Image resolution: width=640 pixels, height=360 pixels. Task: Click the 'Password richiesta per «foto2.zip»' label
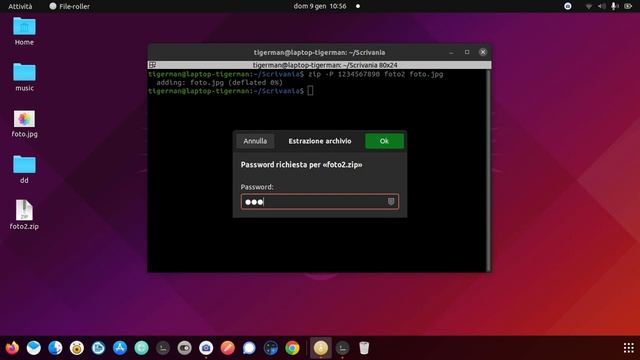(301, 165)
